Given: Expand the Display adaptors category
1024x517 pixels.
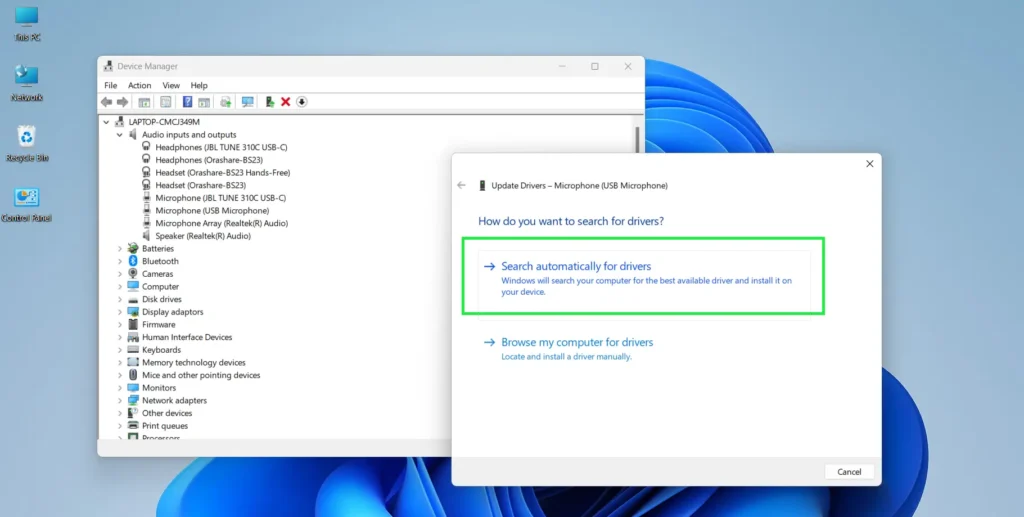Looking at the screenshot, I should coord(120,312).
